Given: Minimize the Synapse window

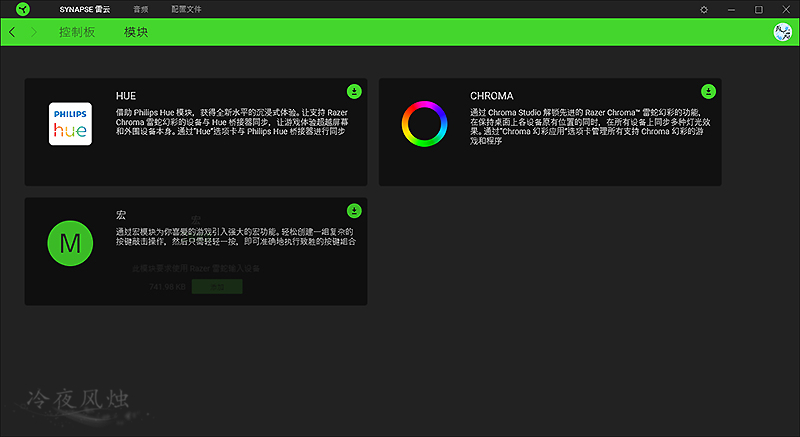Looking at the screenshot, I should point(732,10).
